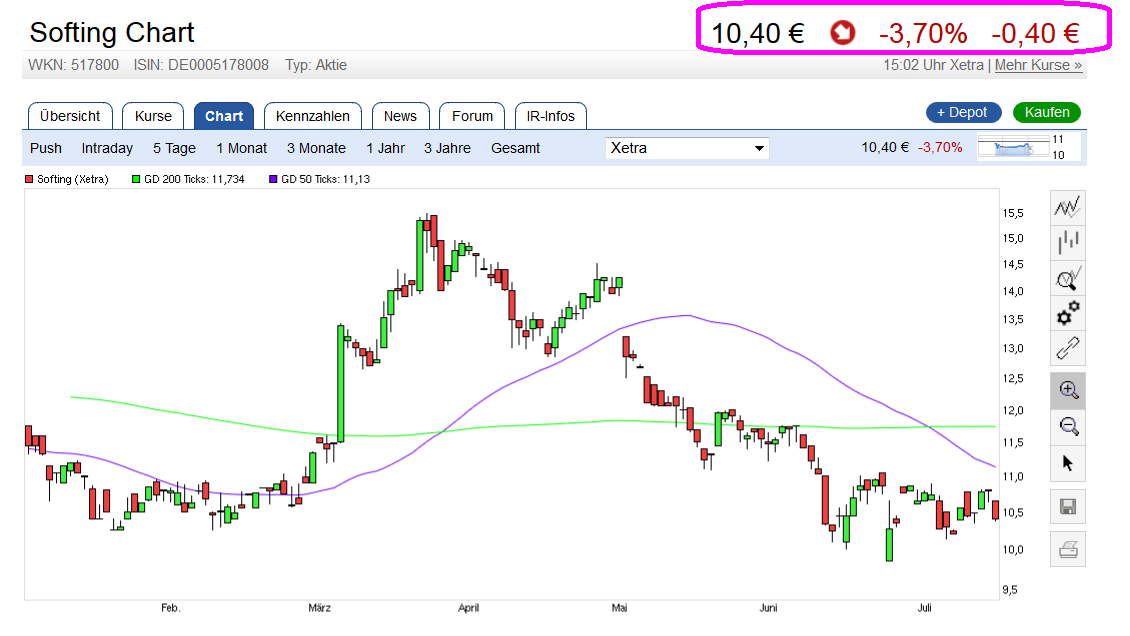Viewport: 1130px width, 636px height.
Task: Follow the Mehr Kurse link
Action: [1038, 65]
